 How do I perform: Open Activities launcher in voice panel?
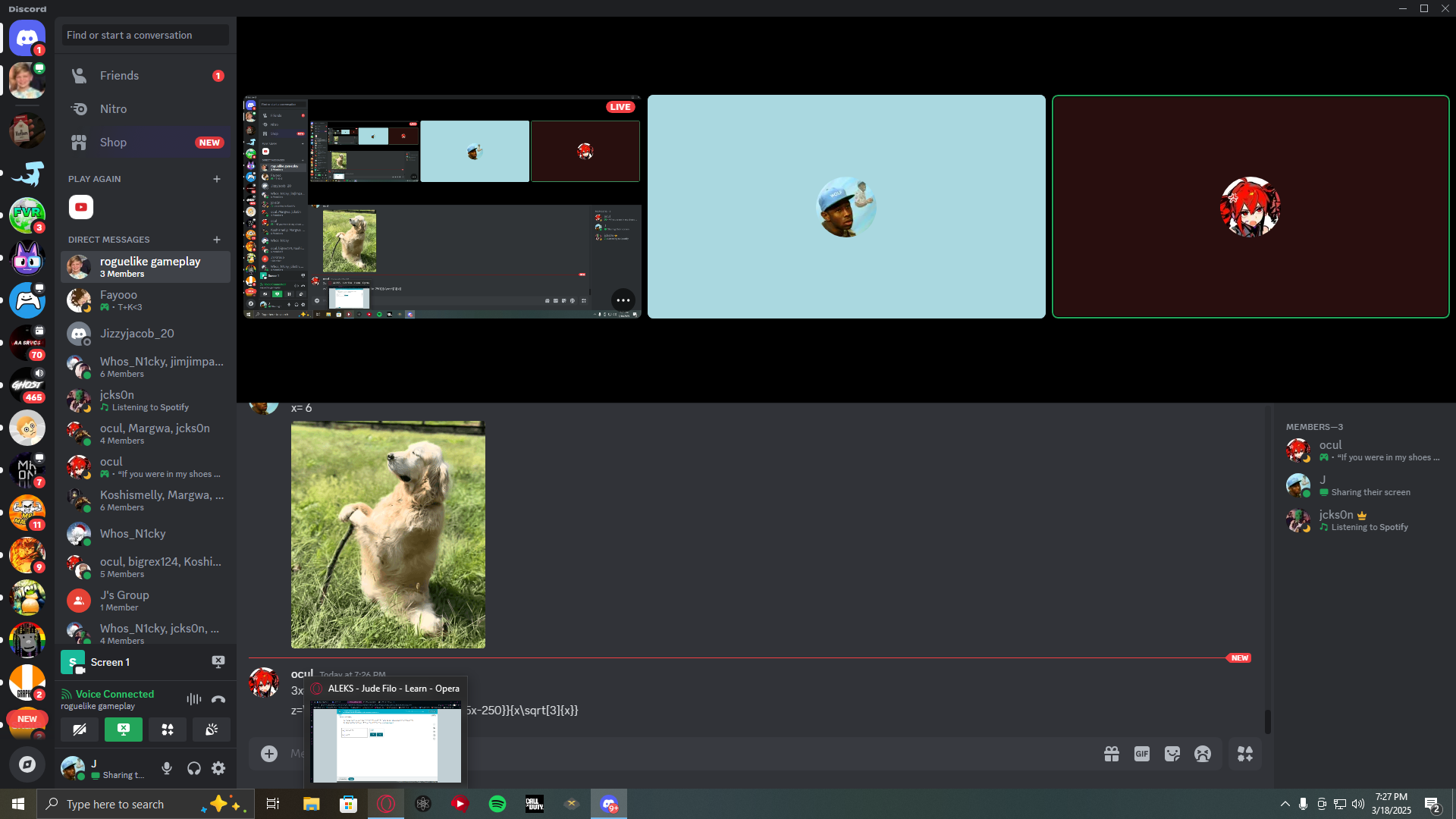tap(168, 730)
